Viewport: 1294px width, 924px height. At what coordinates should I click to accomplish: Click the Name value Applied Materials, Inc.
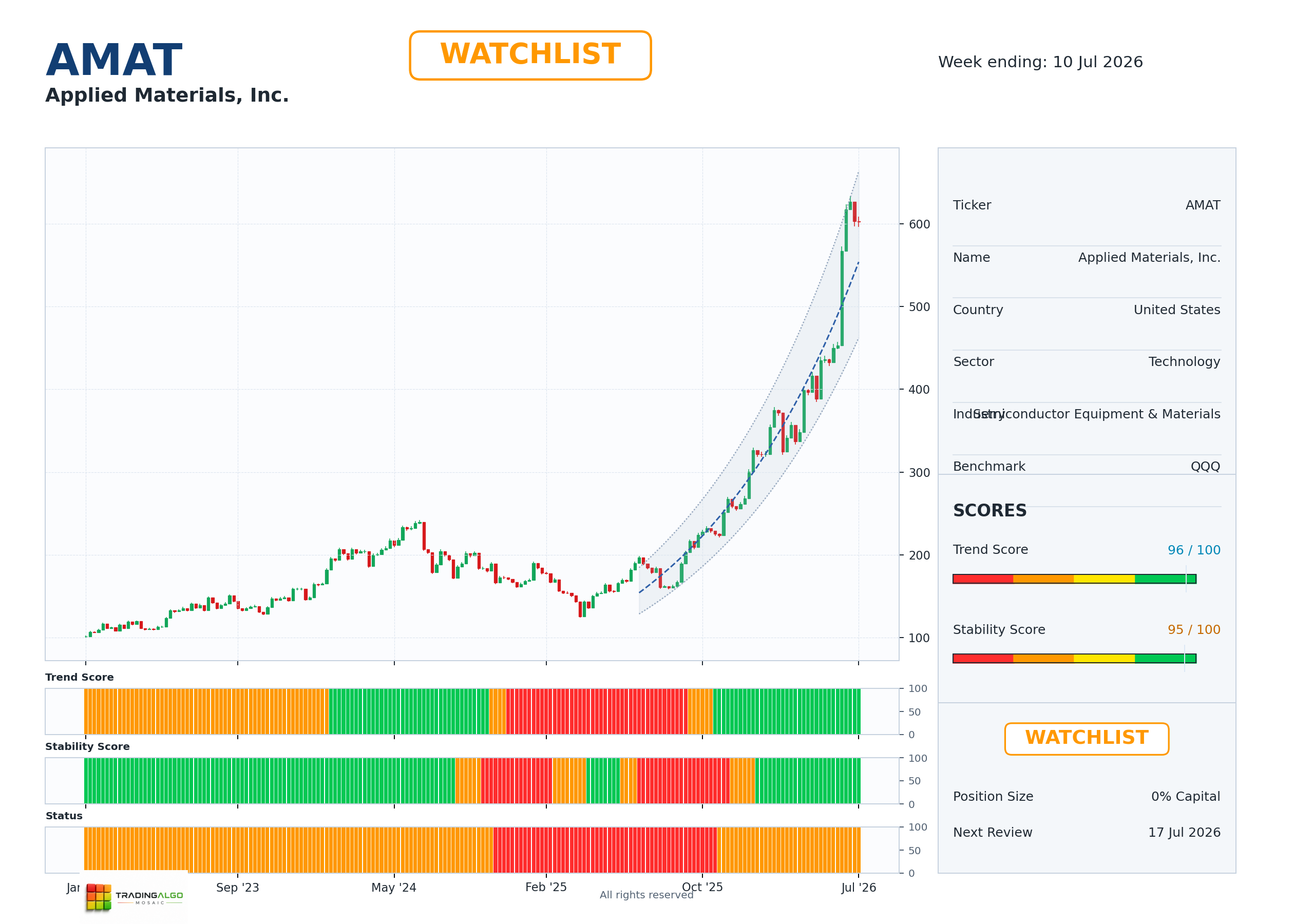click(x=1149, y=258)
